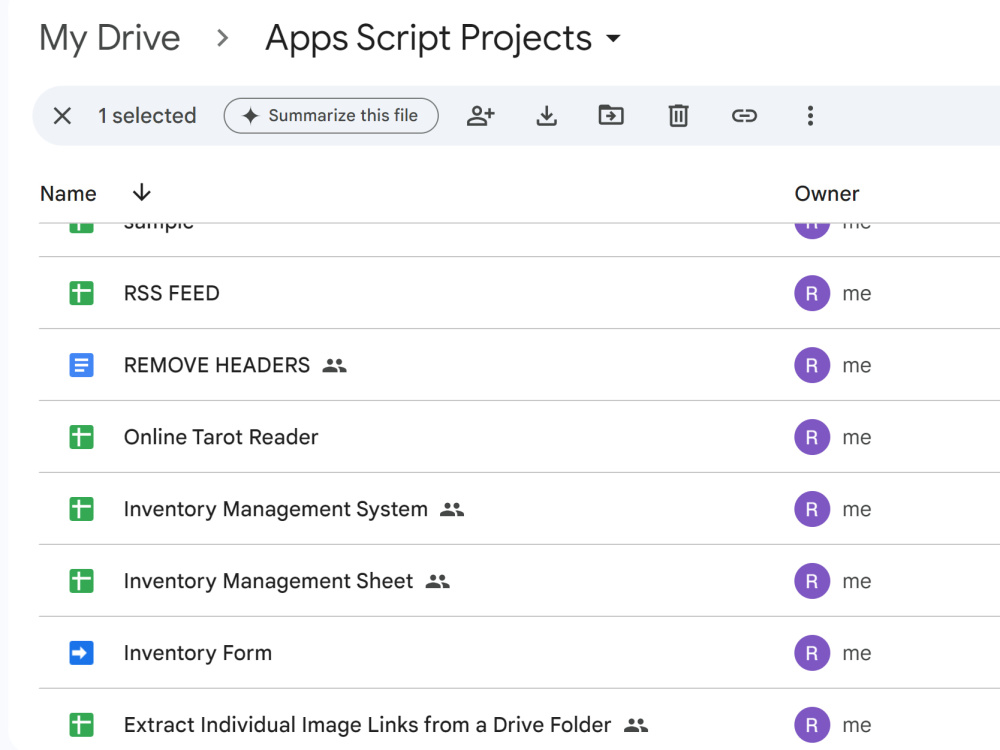Move selected file to trash

click(678, 115)
